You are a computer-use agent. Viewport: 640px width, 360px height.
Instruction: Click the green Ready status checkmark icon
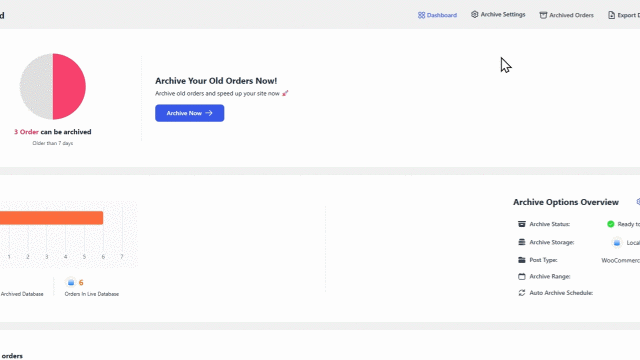(x=611, y=224)
